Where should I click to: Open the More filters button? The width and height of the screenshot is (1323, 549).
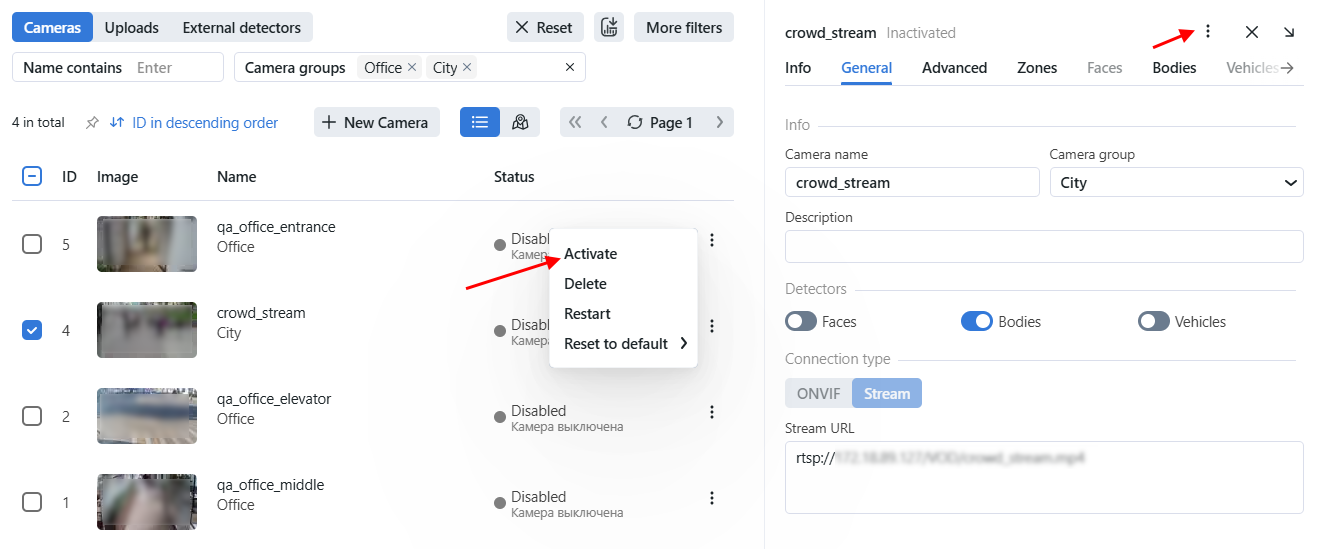pos(683,28)
